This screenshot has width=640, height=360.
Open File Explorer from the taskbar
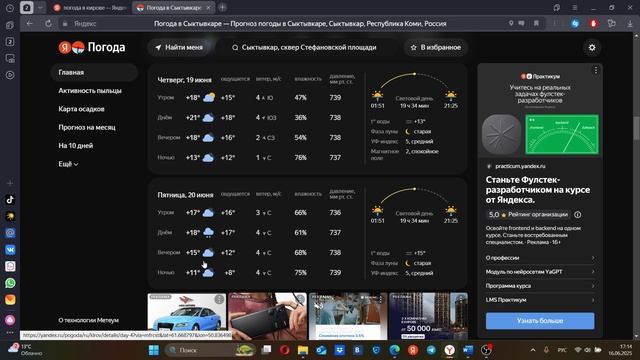click(303, 350)
